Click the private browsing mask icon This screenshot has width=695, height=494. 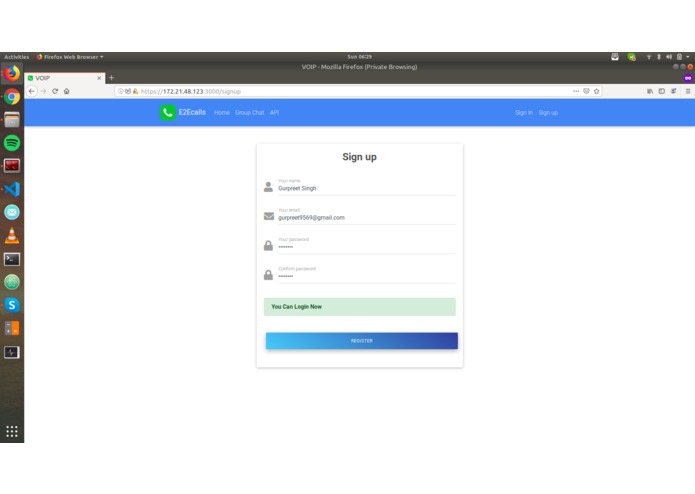tap(688, 78)
